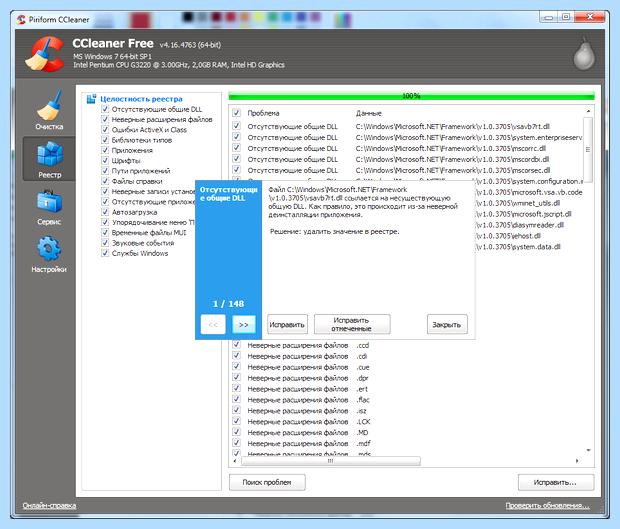Open the Настройки settings section
The height and width of the screenshot is (529, 620).
[x=49, y=254]
